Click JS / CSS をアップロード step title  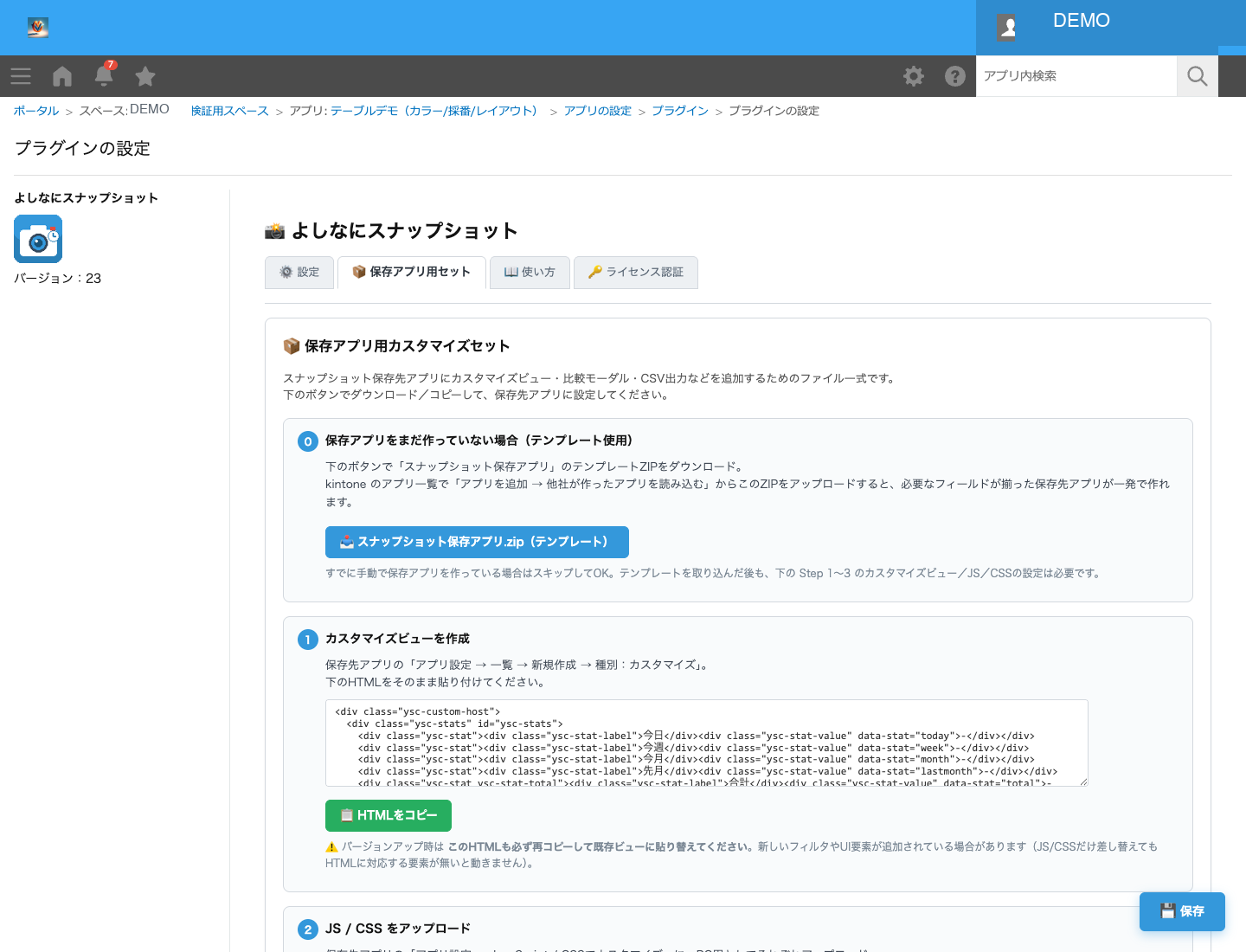pyautogui.click(x=398, y=929)
